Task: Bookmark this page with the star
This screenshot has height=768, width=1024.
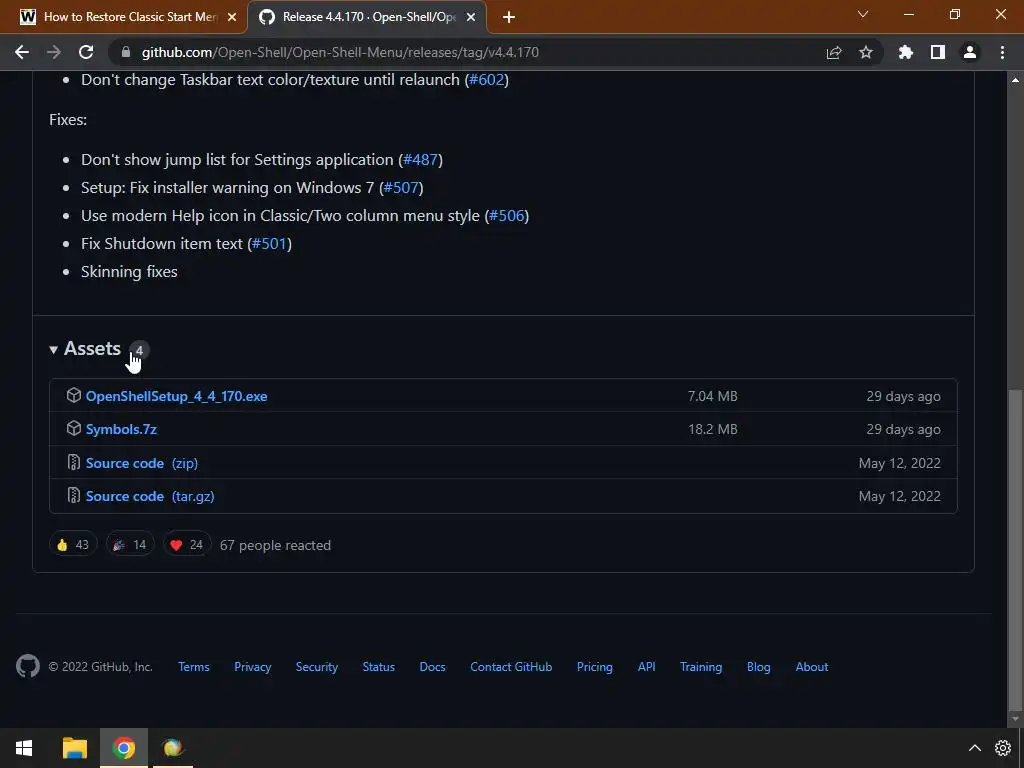Action: click(x=865, y=52)
